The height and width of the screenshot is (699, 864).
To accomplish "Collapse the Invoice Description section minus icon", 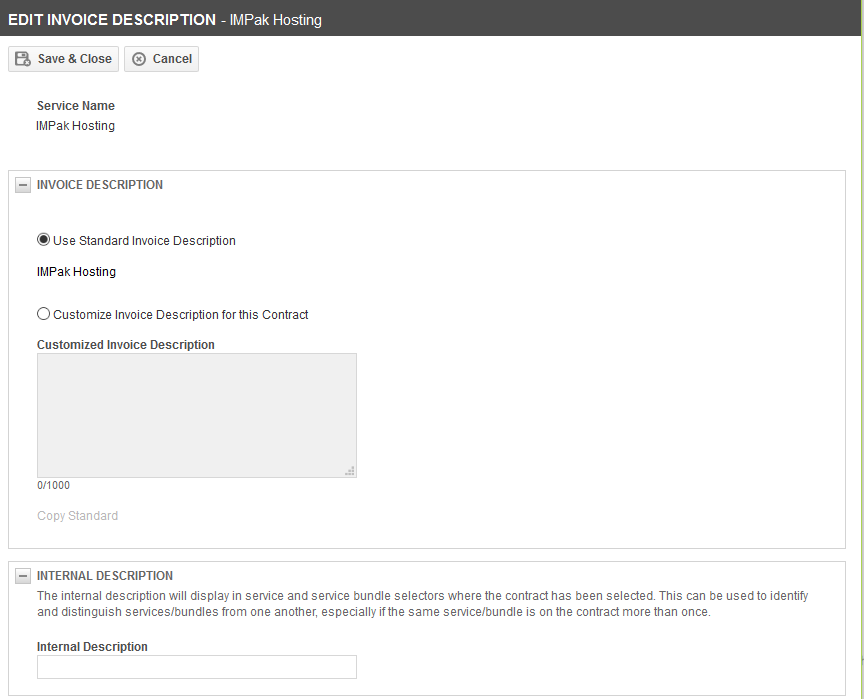I will coord(23,185).
